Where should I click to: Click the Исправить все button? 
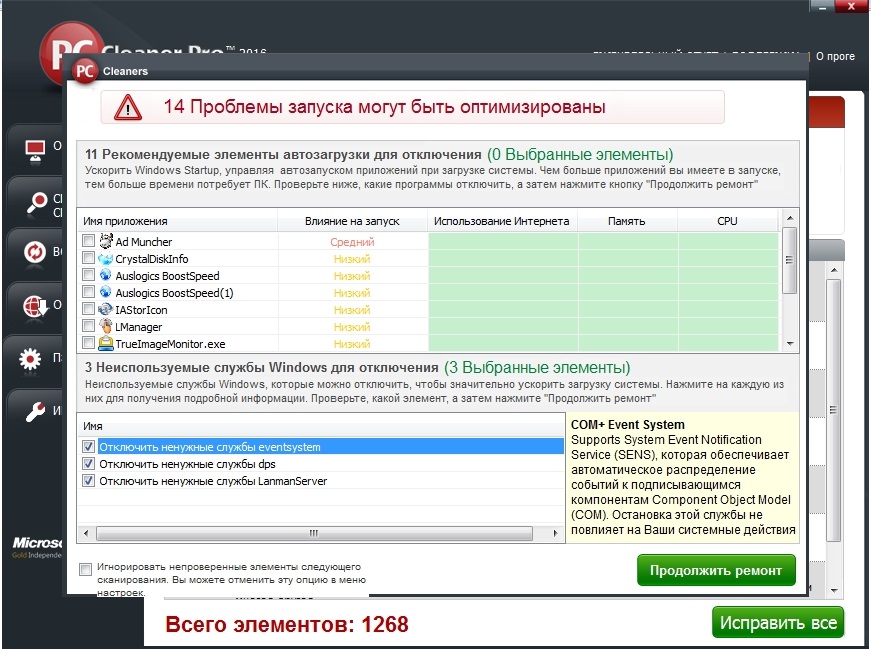pyautogui.click(x=778, y=622)
